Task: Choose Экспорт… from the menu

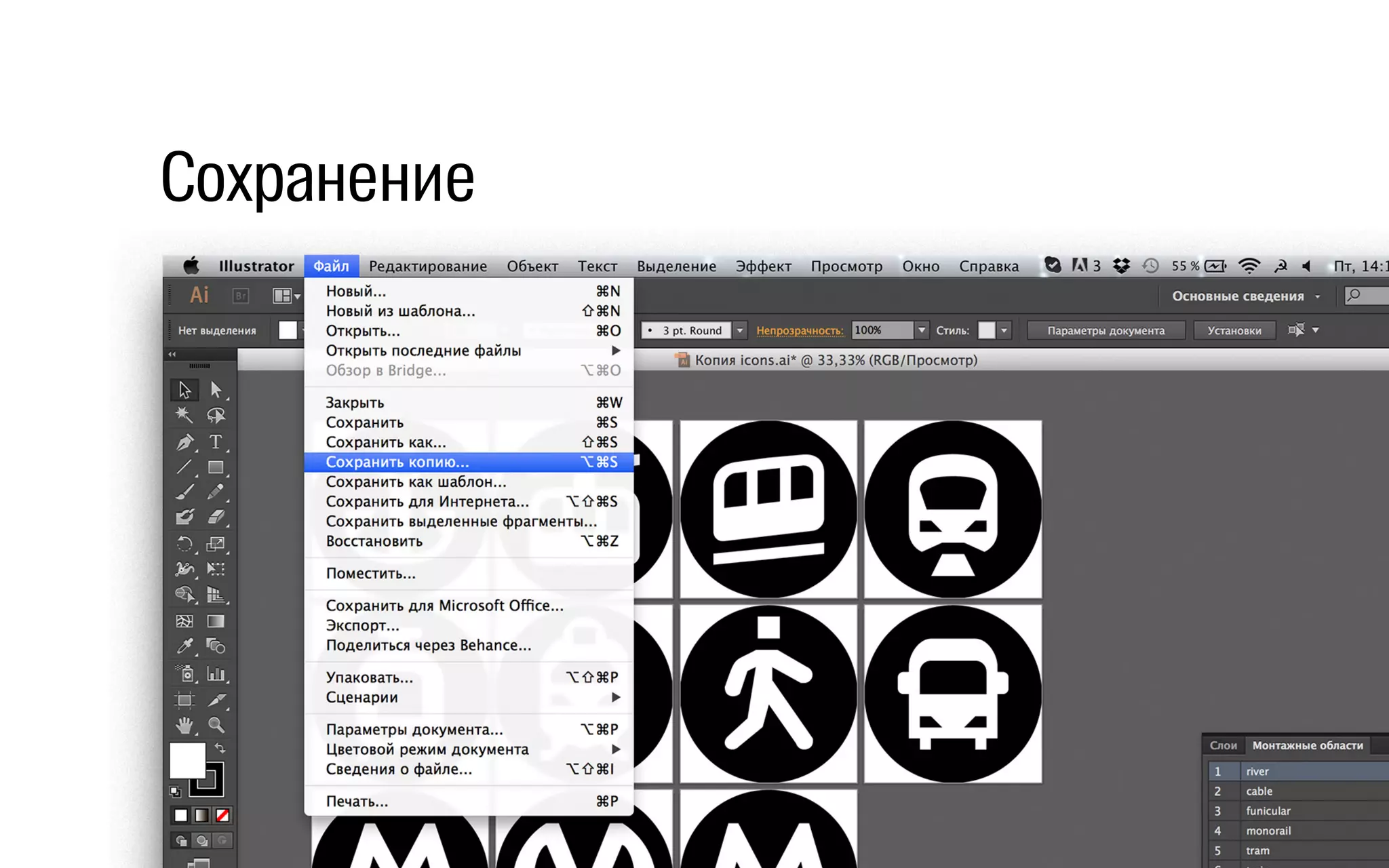Action: coord(469,625)
